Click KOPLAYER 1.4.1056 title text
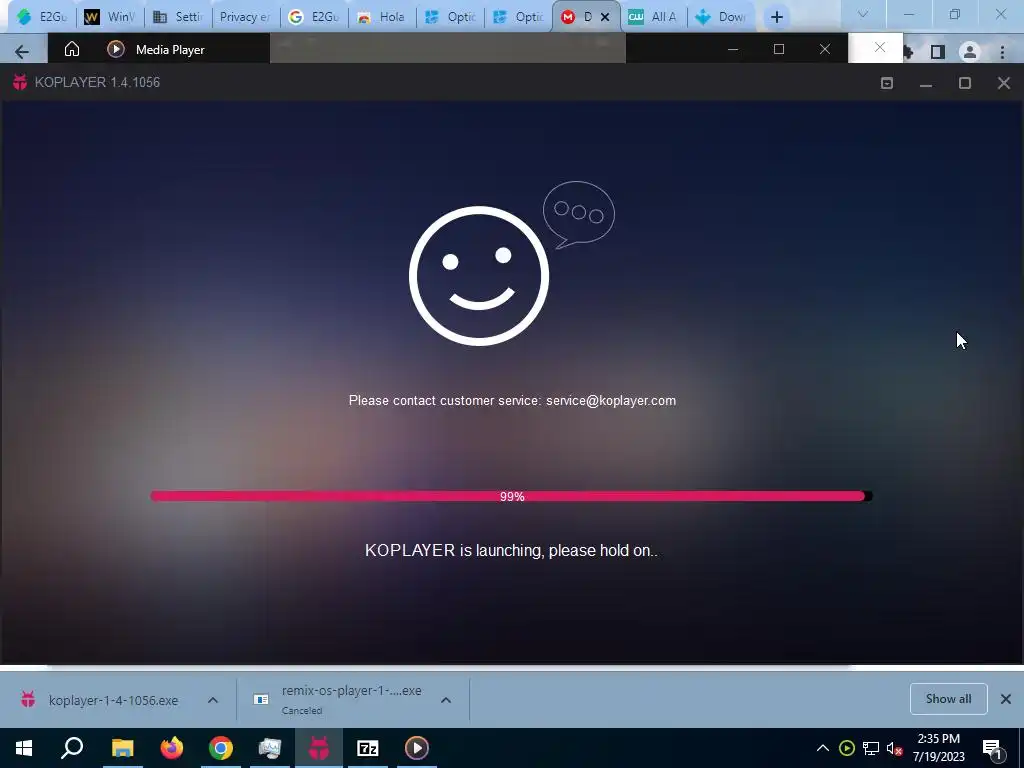Viewport: 1024px width, 768px height. (97, 82)
